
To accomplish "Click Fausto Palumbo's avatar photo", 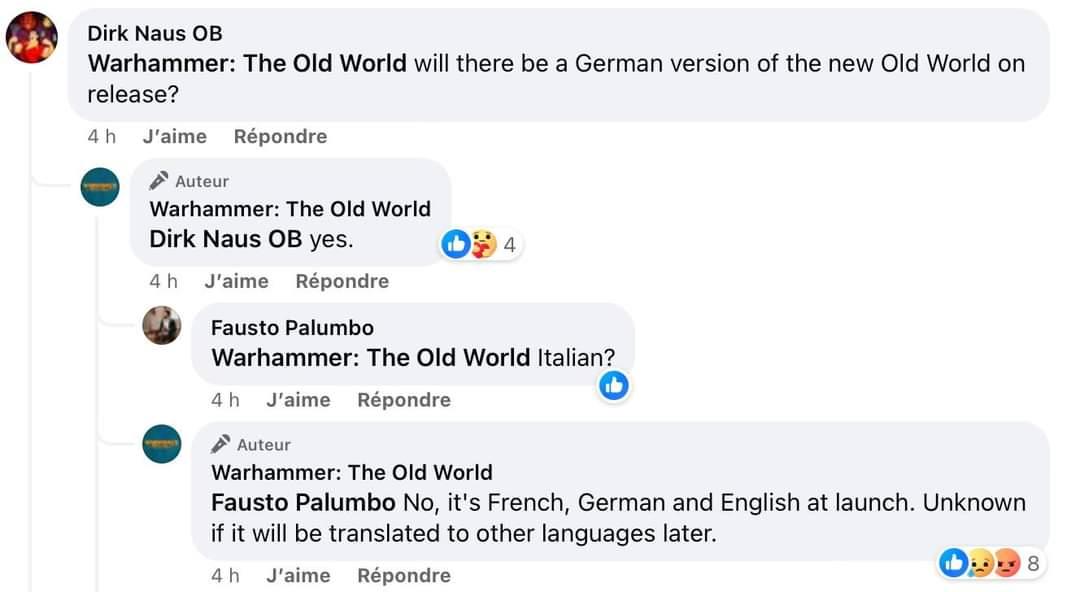I will point(162,325).
